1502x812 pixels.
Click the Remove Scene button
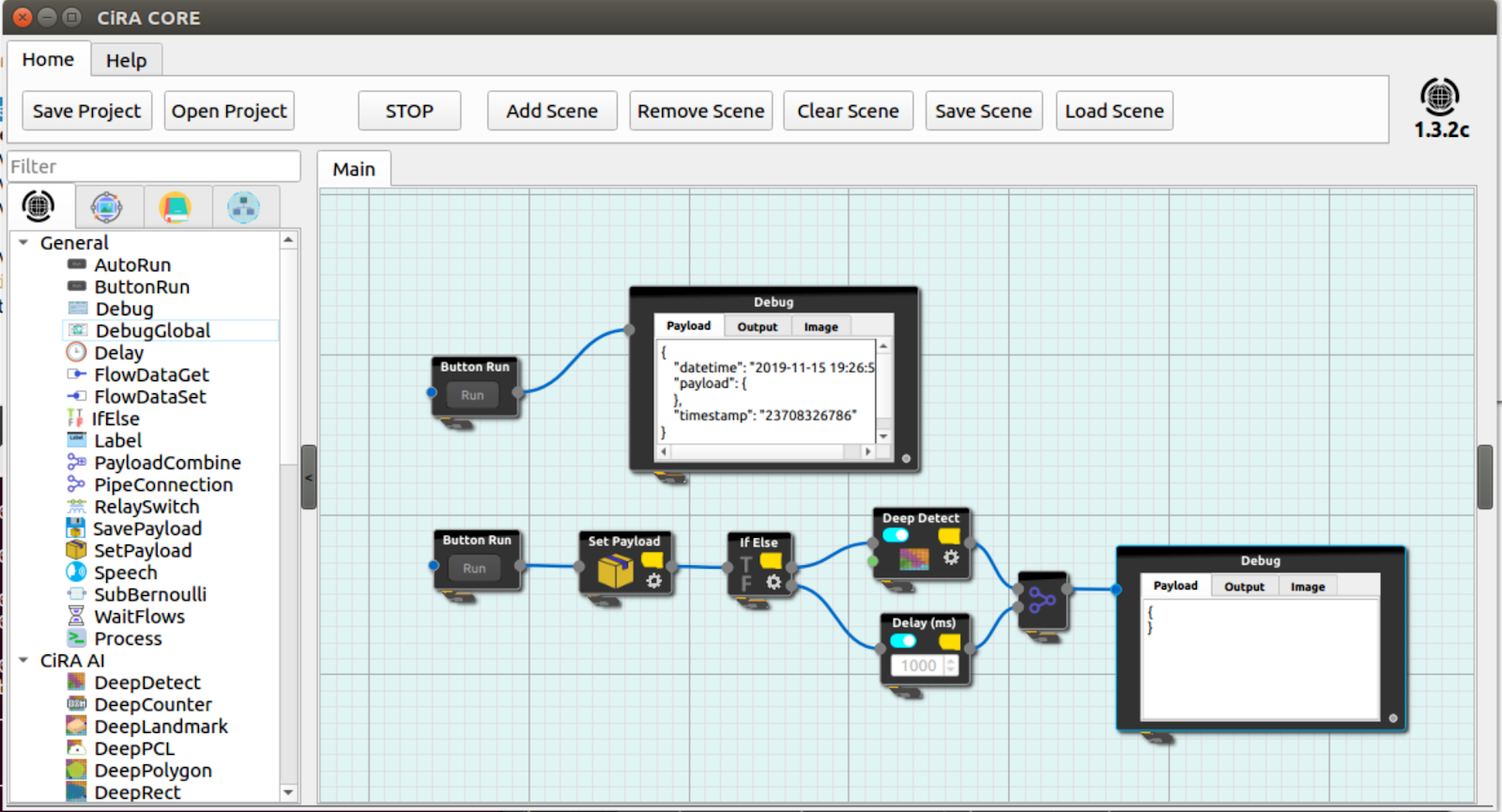(701, 111)
